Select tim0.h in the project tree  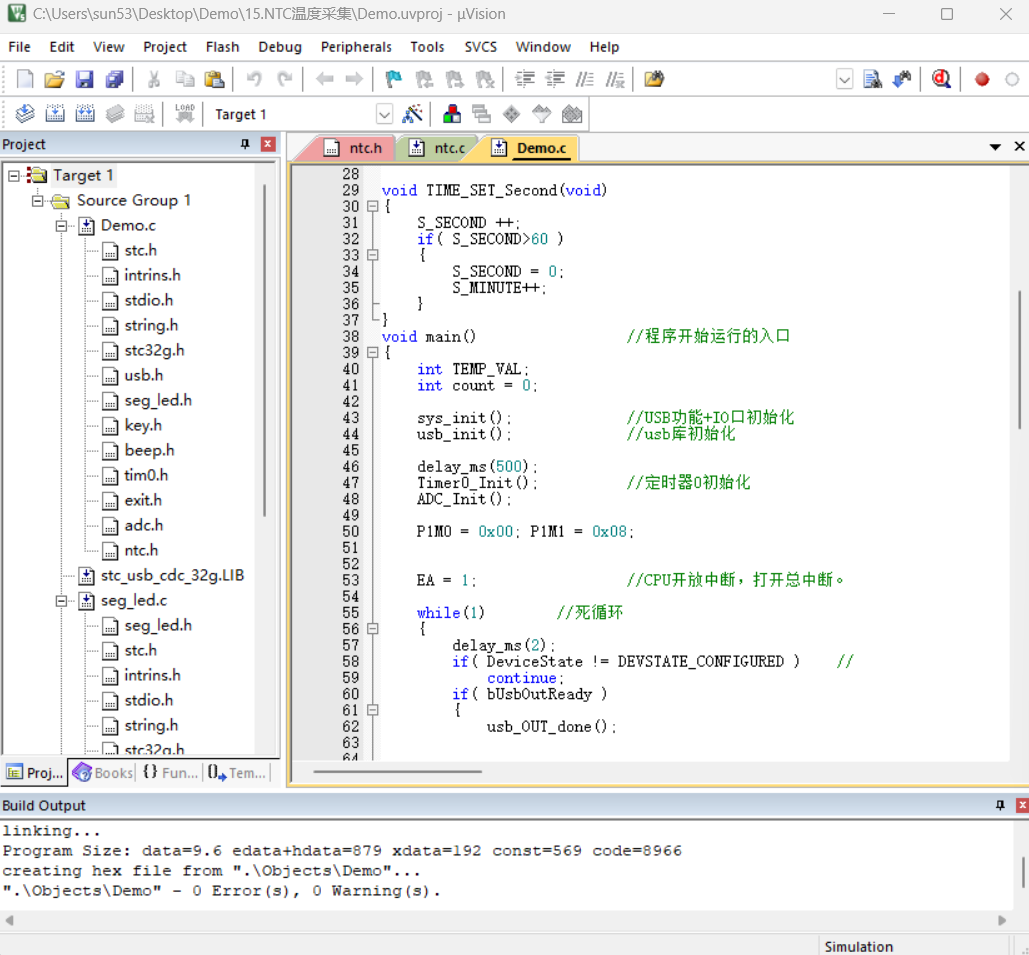pyautogui.click(x=146, y=476)
